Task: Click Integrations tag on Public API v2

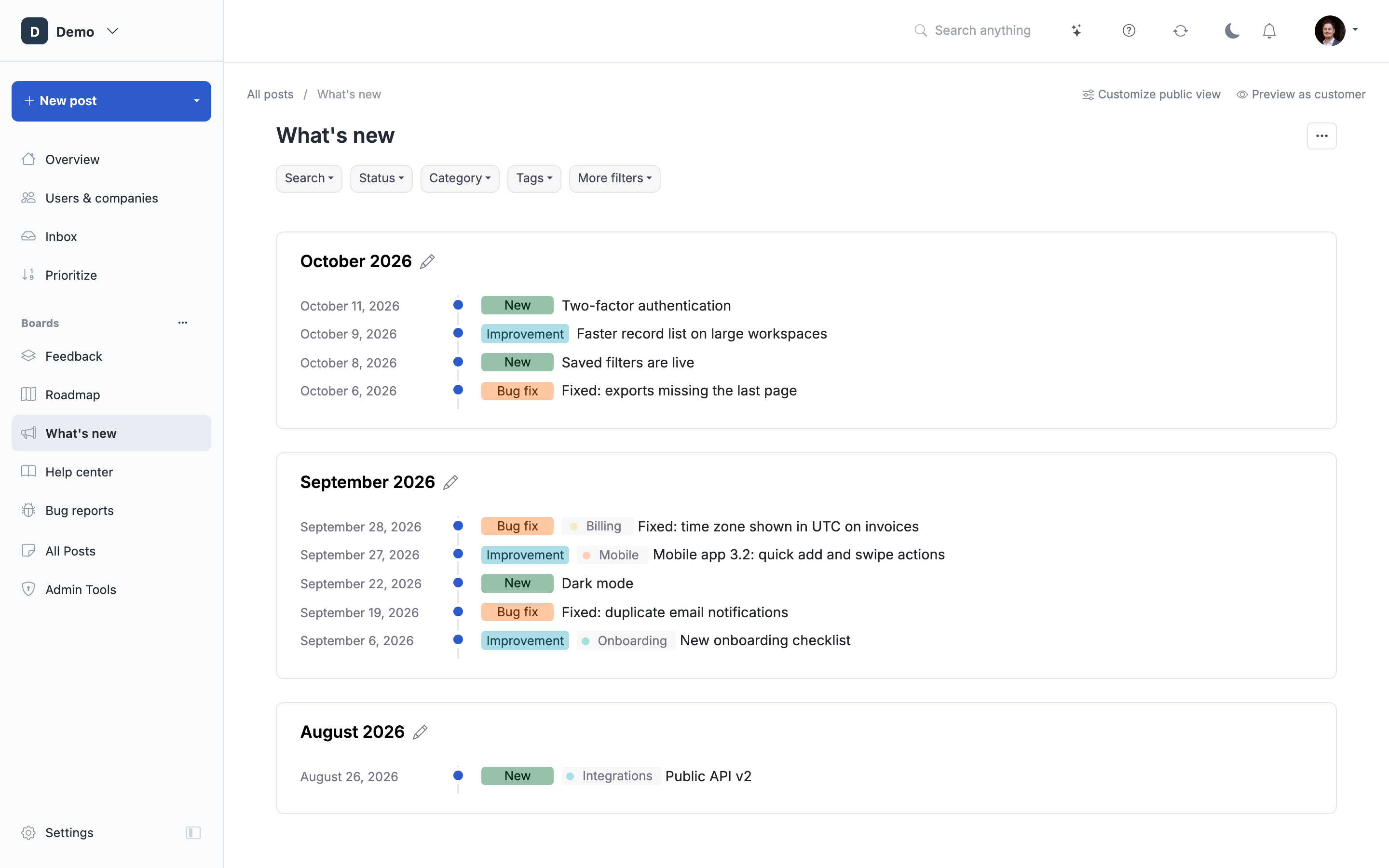Action: (611, 775)
